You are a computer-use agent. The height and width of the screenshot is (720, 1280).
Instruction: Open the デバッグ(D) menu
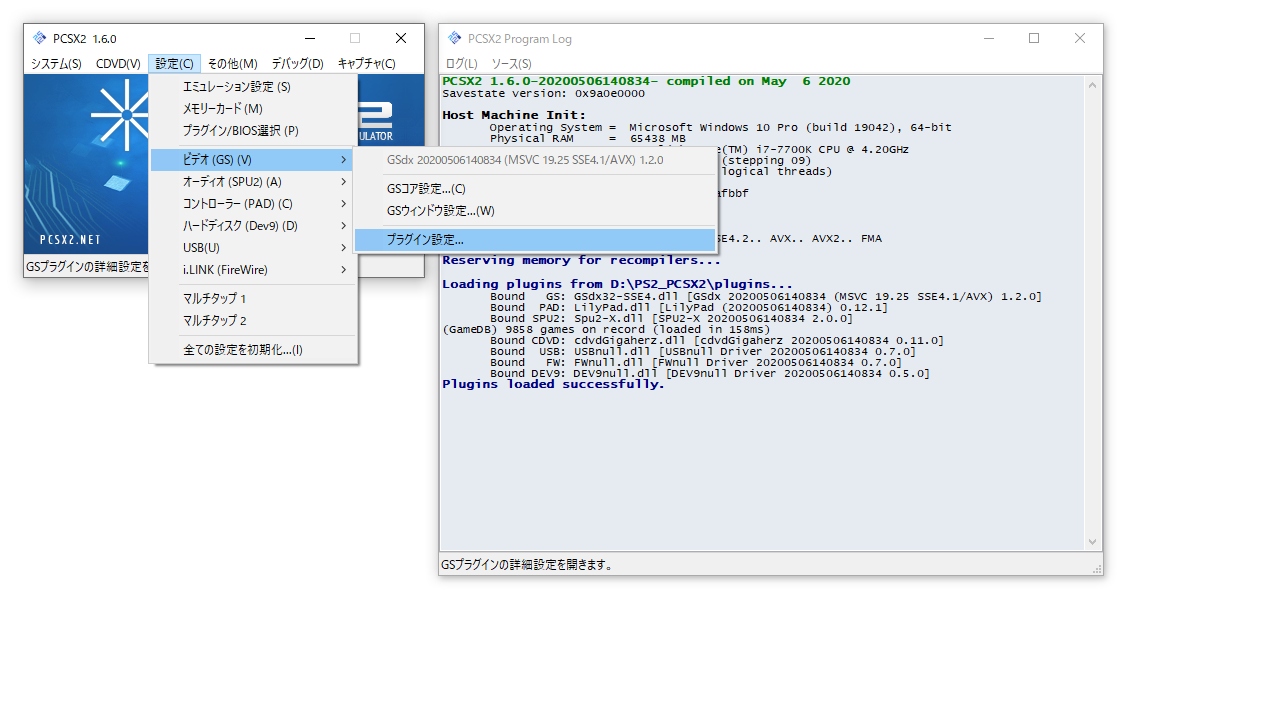click(x=298, y=64)
